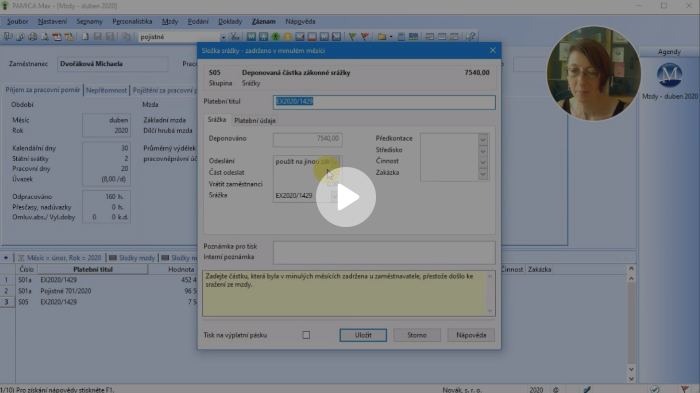700x393 pixels.
Task: Click the first Save diskette icon
Action: pos(97,37)
